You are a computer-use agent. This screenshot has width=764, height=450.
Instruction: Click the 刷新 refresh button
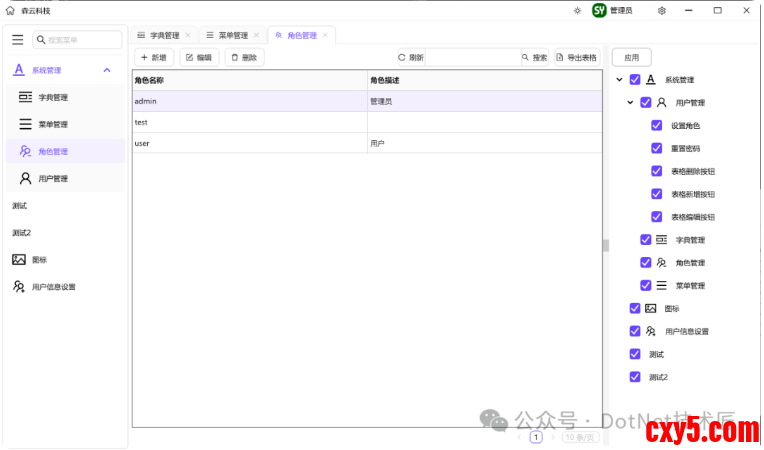[411, 58]
